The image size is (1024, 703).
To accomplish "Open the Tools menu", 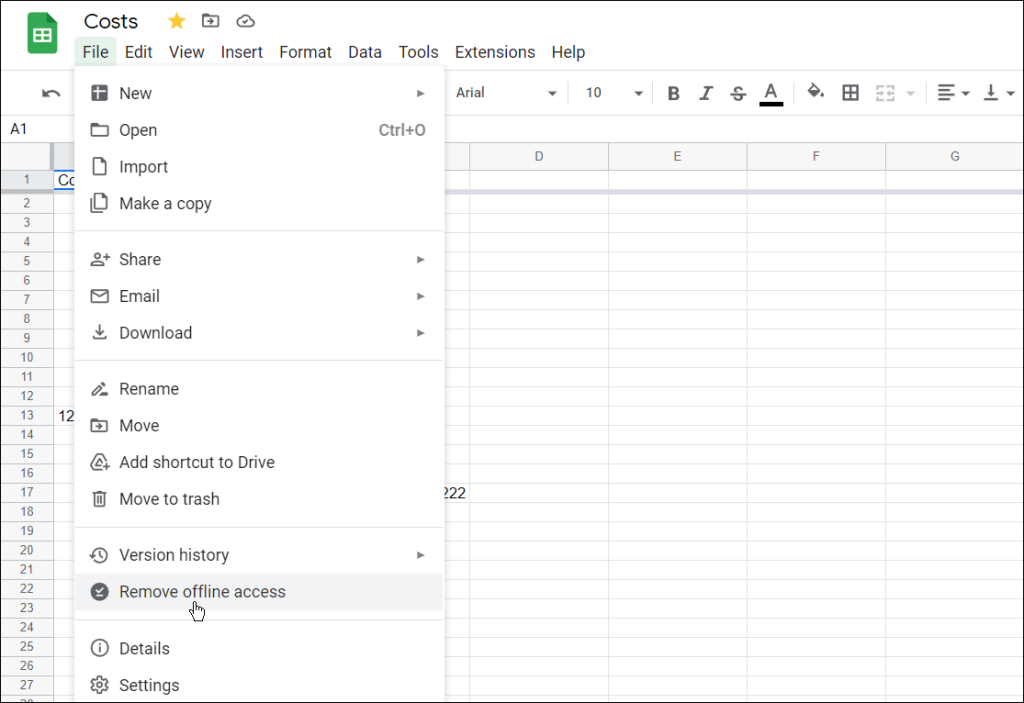I will click(x=418, y=52).
